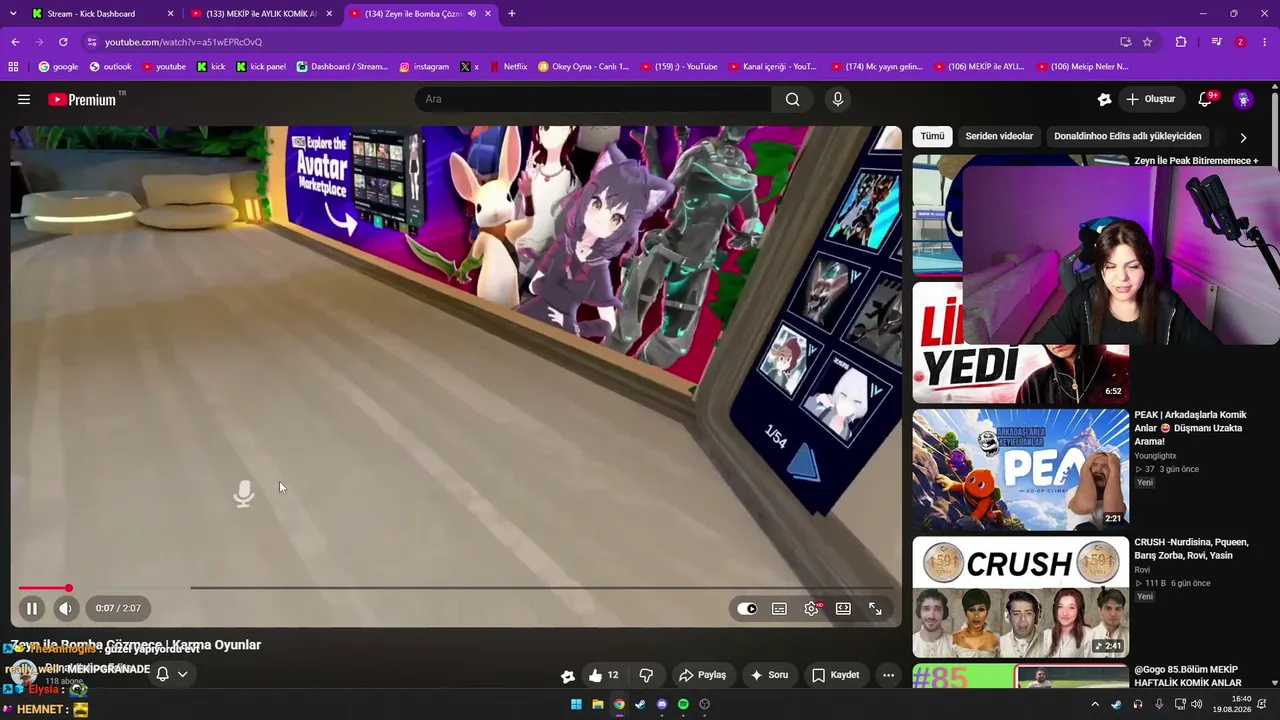
Task: Open video player settings gear
Action: pos(811,608)
